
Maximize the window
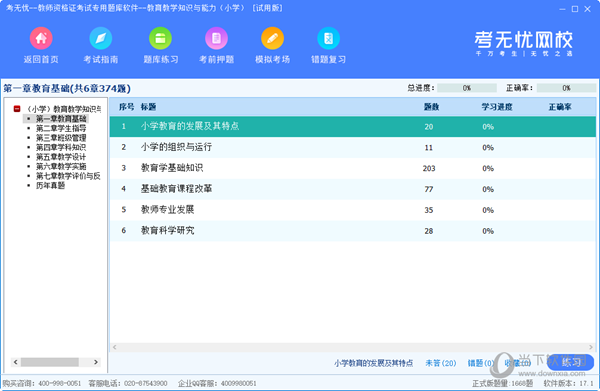tap(575, 9)
